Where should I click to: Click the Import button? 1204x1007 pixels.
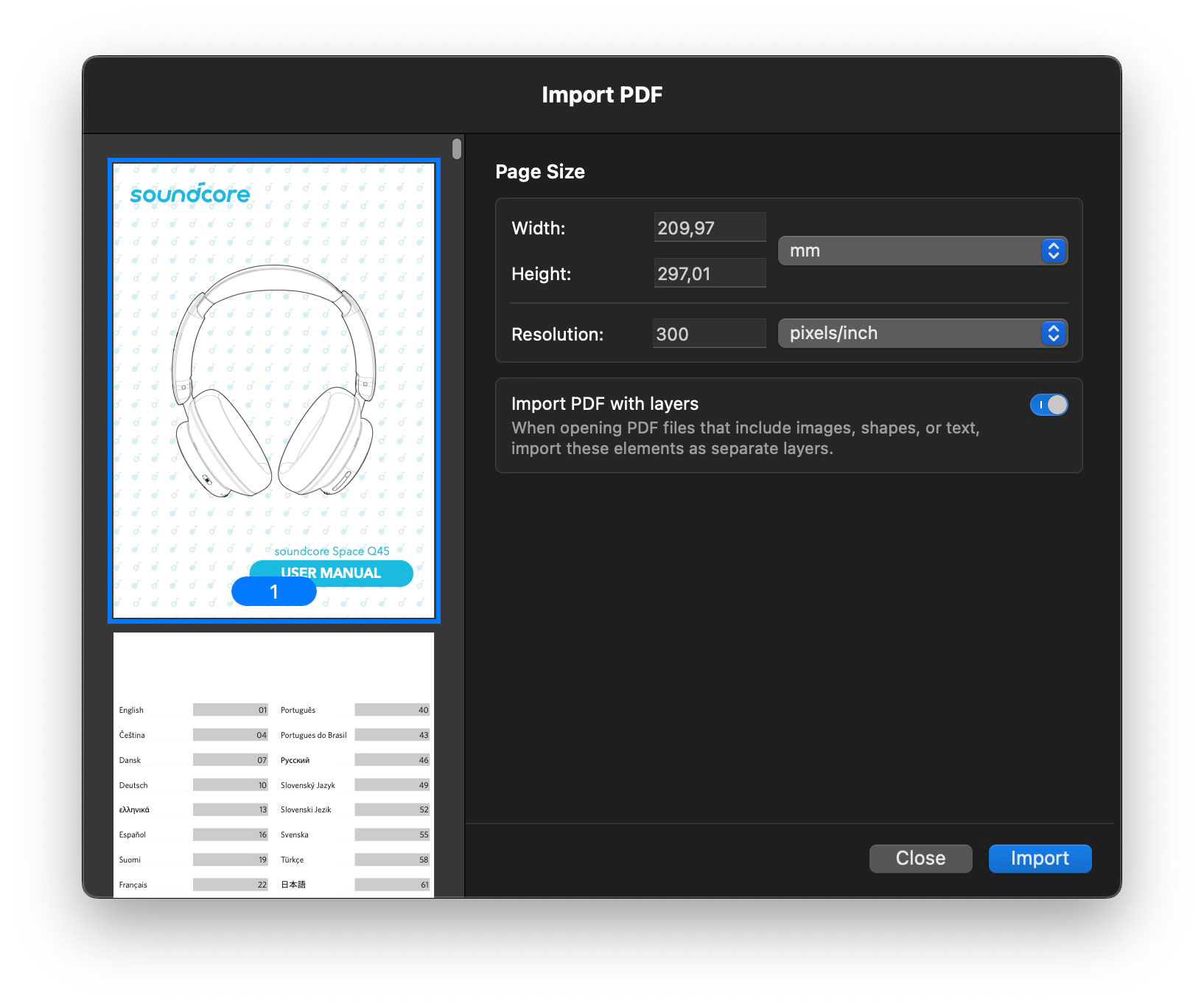tap(1040, 858)
